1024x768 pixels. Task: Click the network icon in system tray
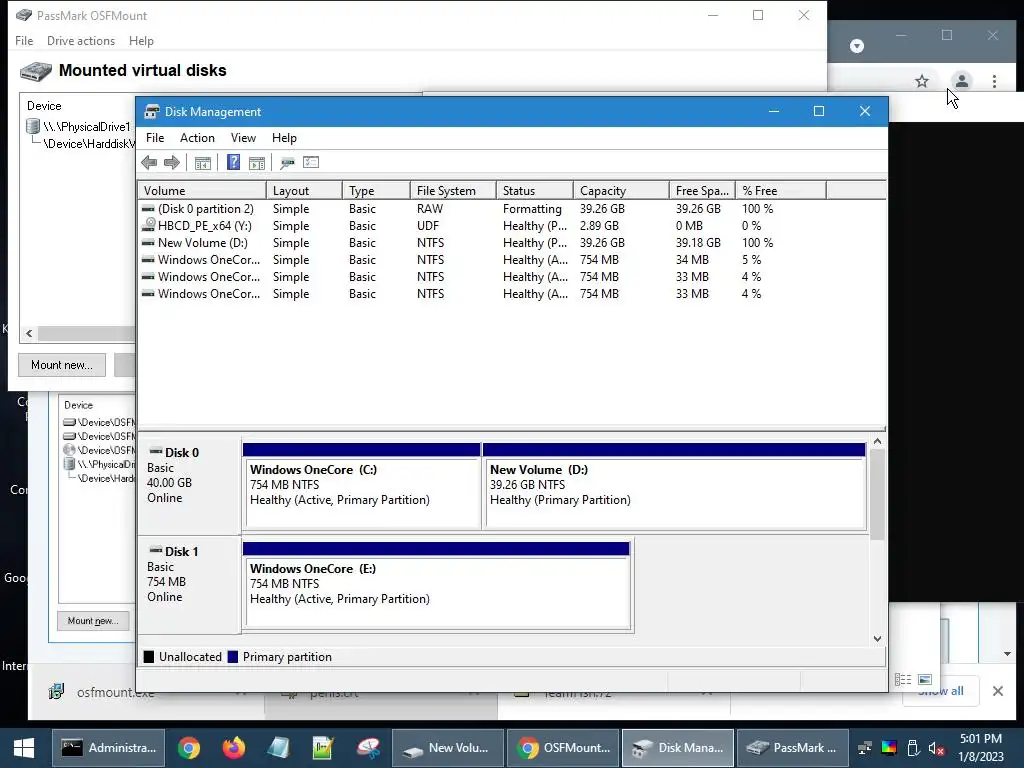(865, 748)
